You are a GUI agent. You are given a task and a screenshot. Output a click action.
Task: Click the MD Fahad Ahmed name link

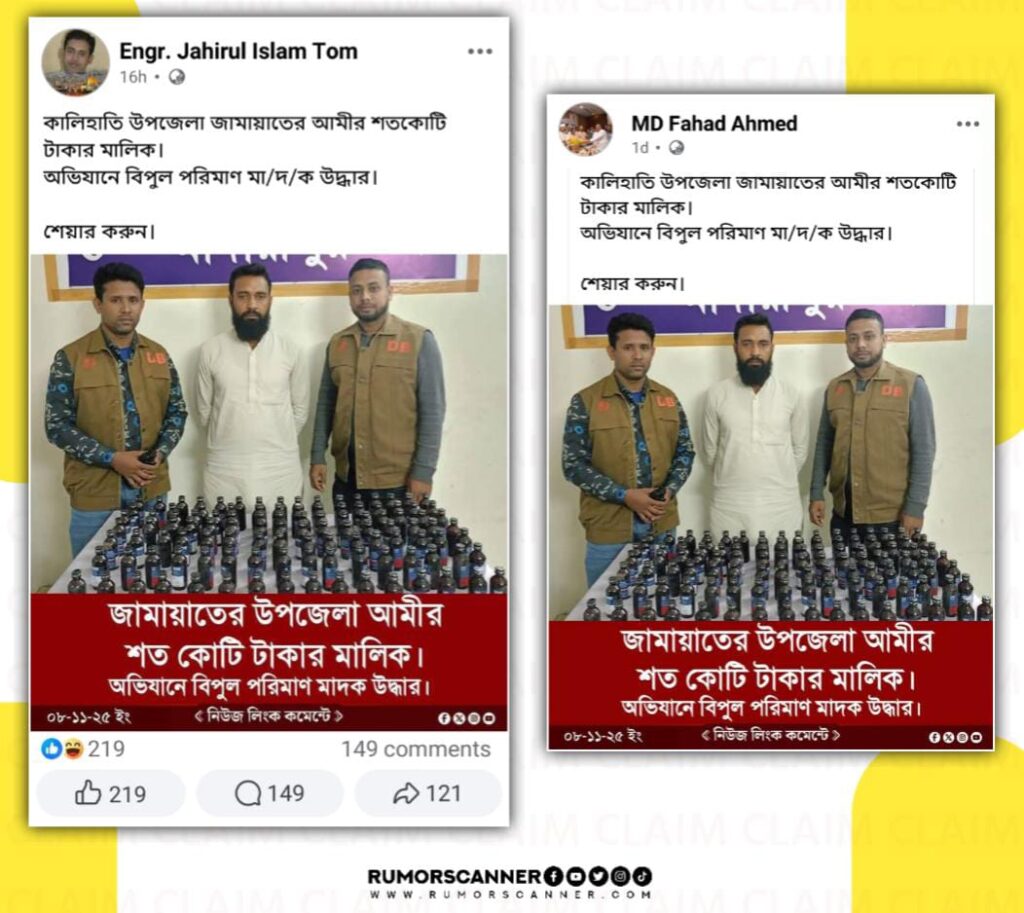[x=714, y=123]
